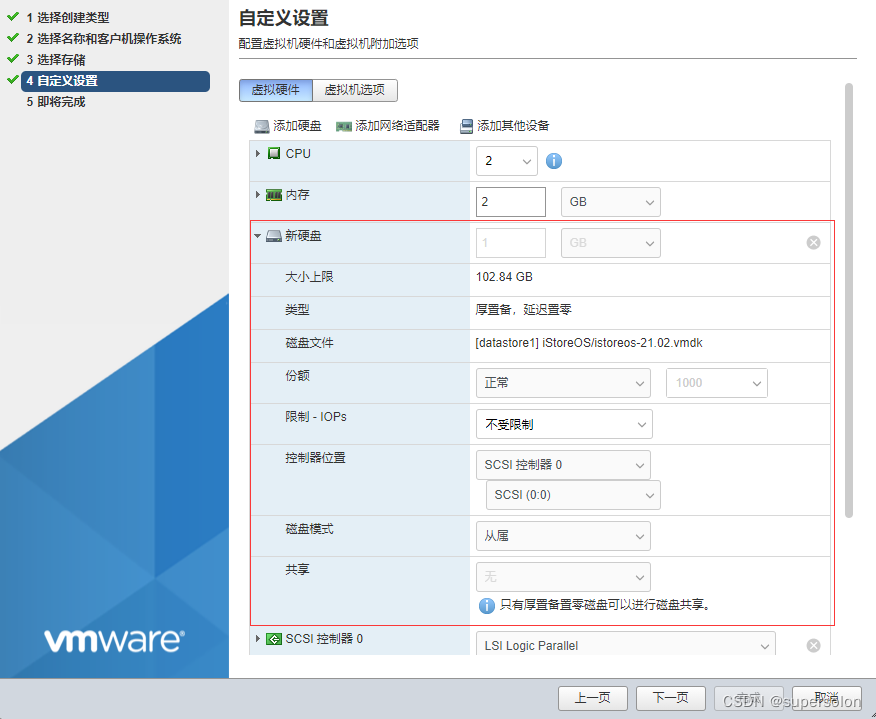
Task: Click the add hard disk icon
Action: tap(261, 126)
